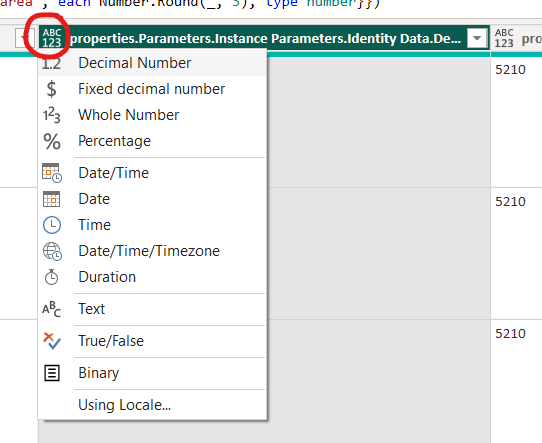Select the selected properties.Parameters column header

point(265,39)
